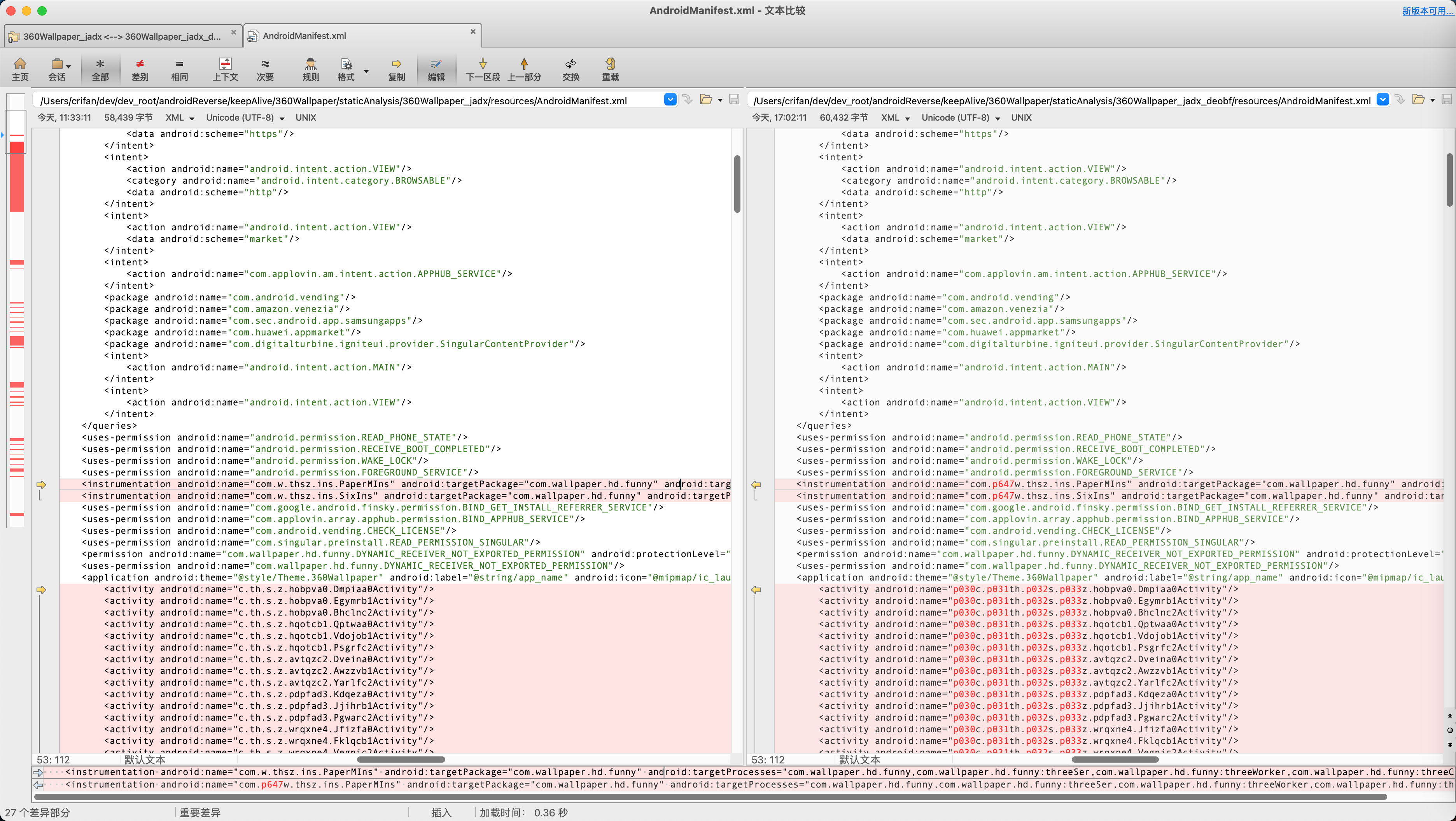Click the macOS green zoom window button

coord(42,11)
